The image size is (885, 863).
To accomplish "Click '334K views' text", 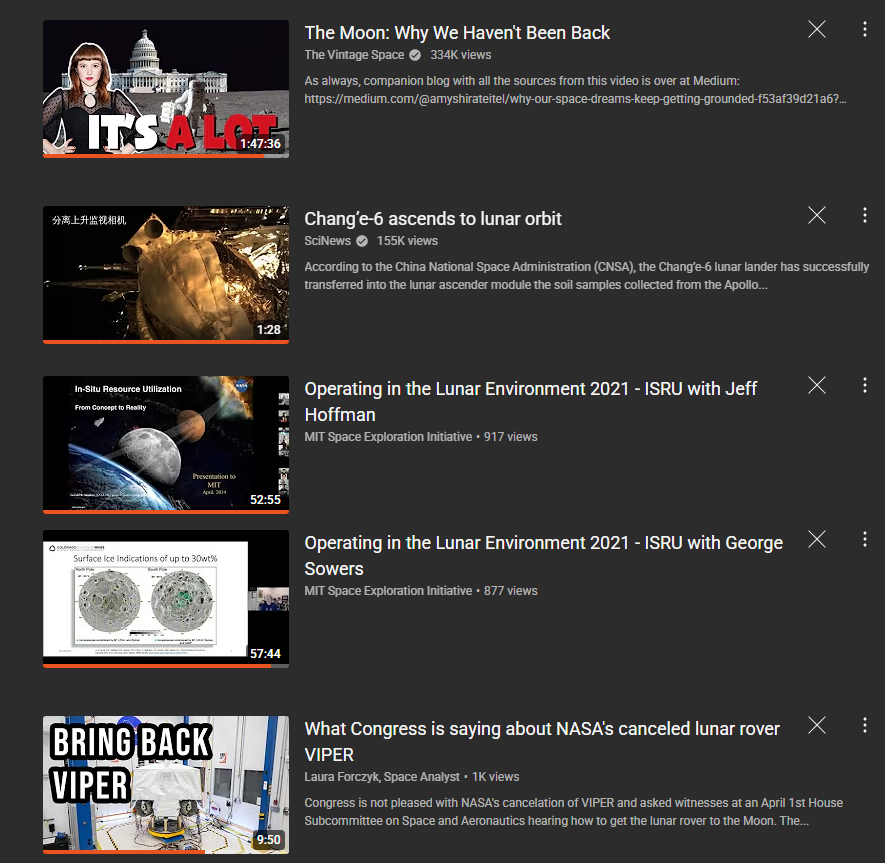I will point(461,55).
